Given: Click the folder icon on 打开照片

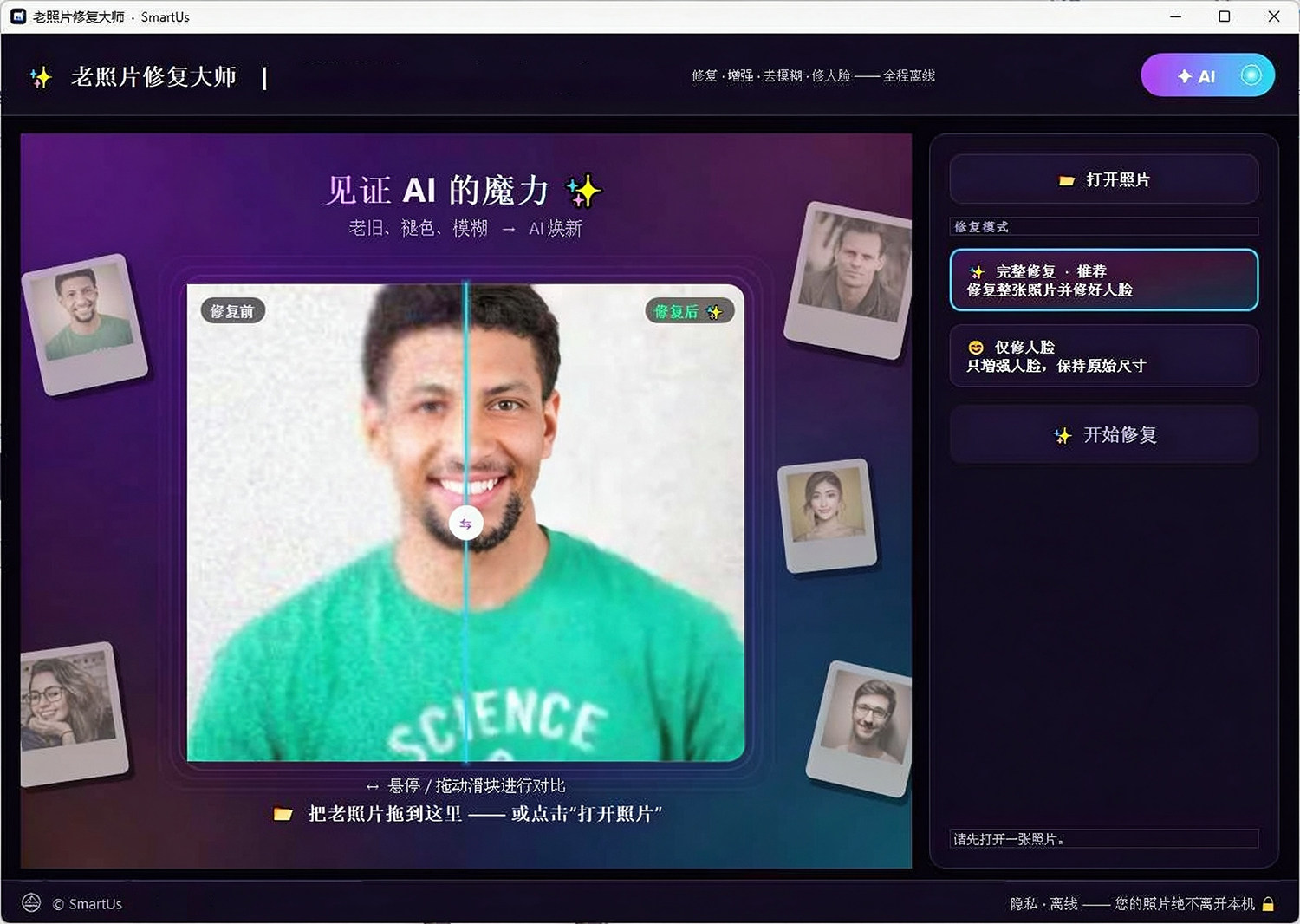Looking at the screenshot, I should click(1067, 180).
